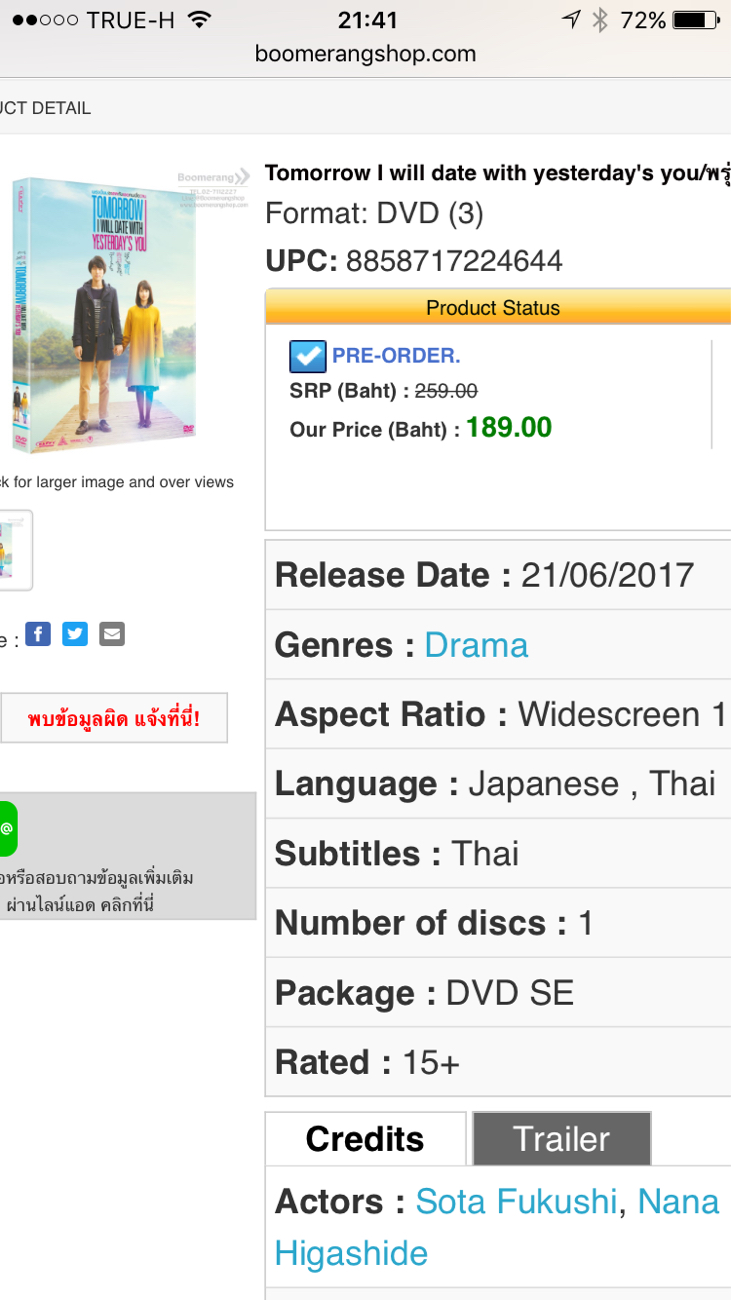This screenshot has height=1300, width=731.
Task: Open the Nana Higashide actor link
Action: tap(497, 1227)
